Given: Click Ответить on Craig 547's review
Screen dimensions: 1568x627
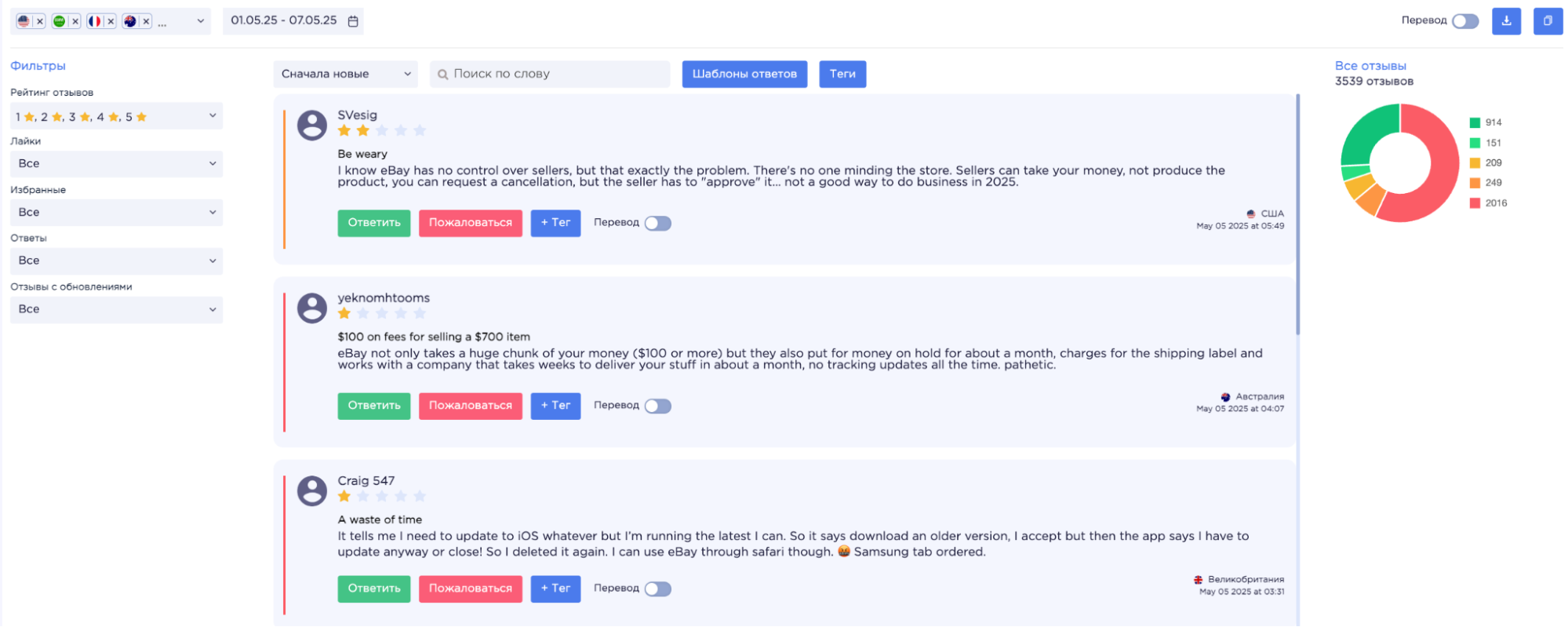Looking at the screenshot, I should (x=374, y=589).
